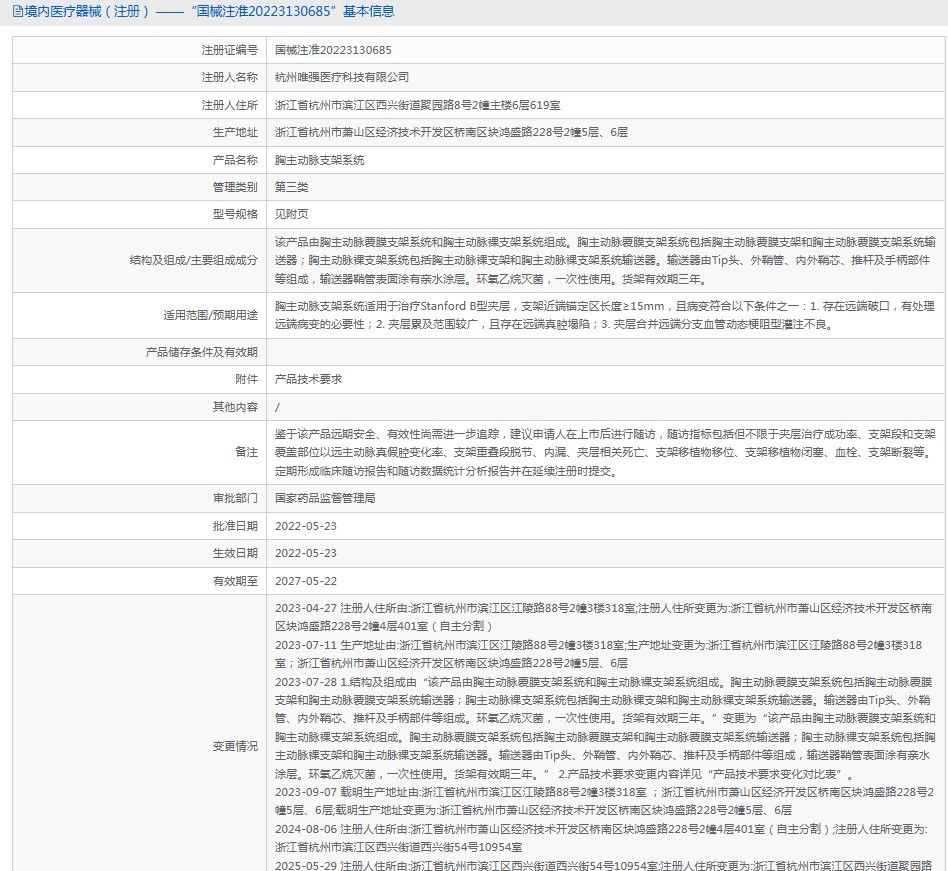Screen dimensions: 948x871
Task: Select the label 生效日期
Action: pyautogui.click(x=235, y=553)
